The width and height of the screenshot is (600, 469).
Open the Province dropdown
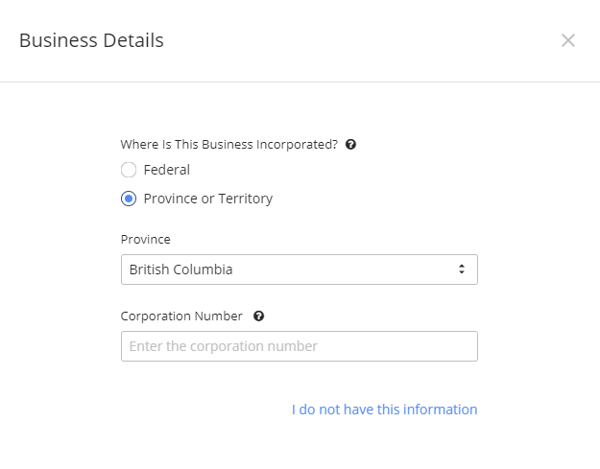tap(299, 269)
